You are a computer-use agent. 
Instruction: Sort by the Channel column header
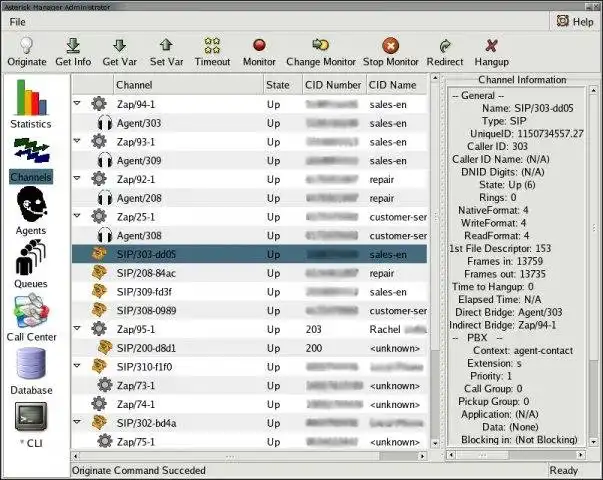click(x=188, y=85)
